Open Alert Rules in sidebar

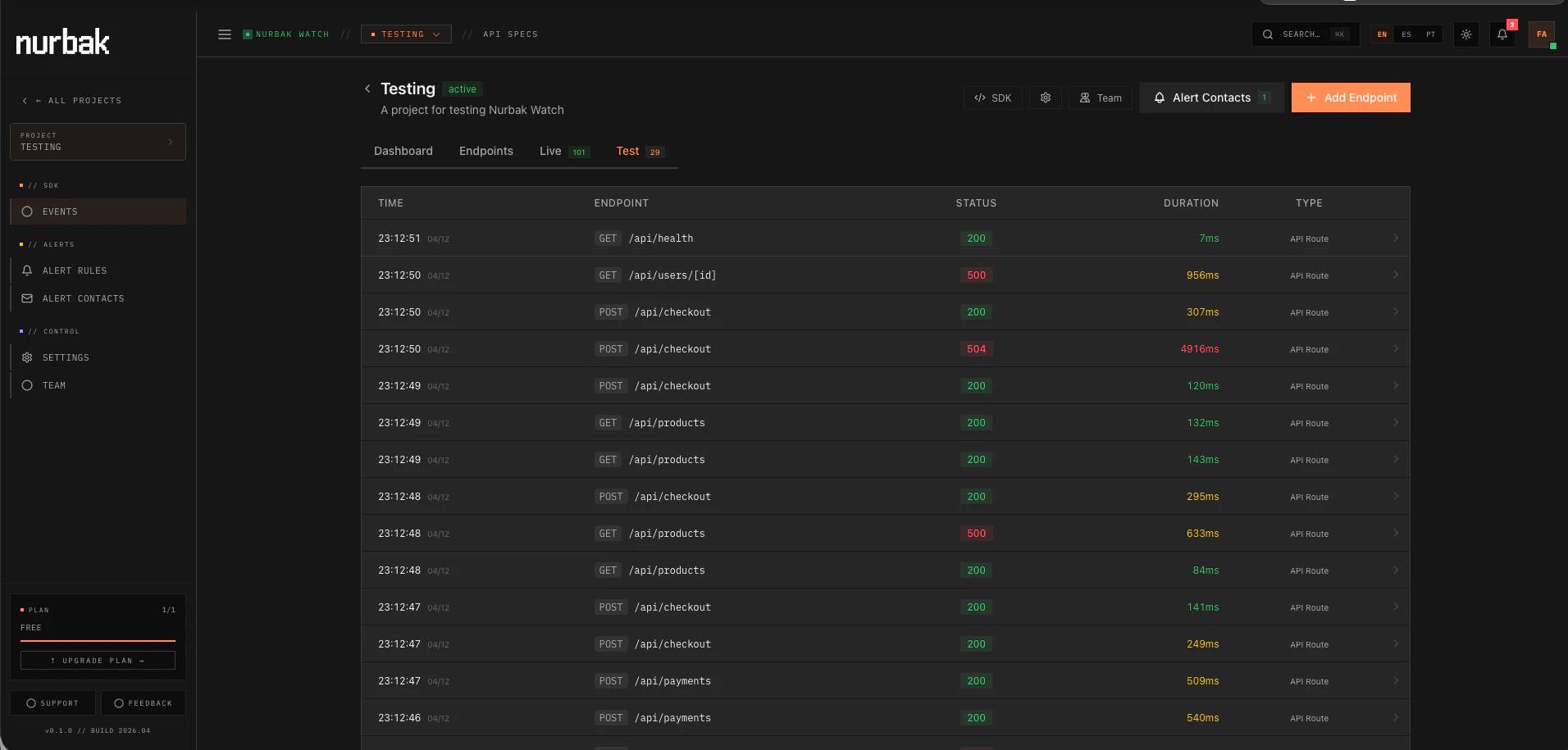tap(98, 270)
